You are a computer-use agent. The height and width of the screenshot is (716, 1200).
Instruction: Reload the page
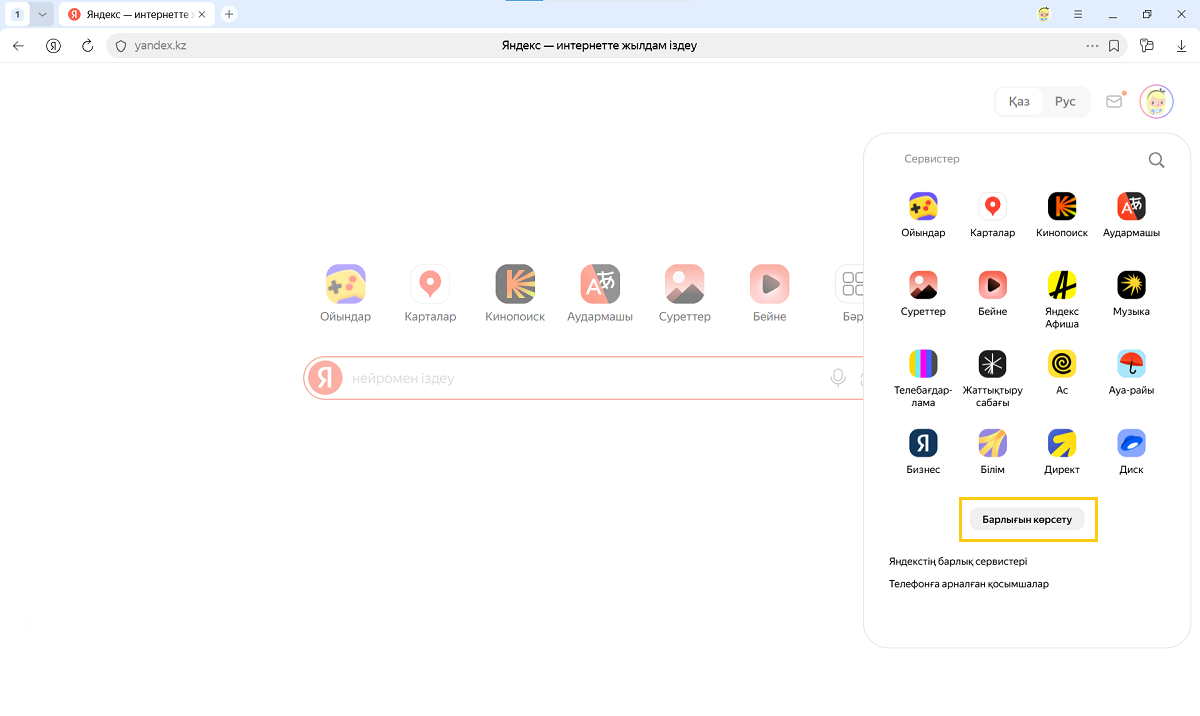[x=87, y=45]
